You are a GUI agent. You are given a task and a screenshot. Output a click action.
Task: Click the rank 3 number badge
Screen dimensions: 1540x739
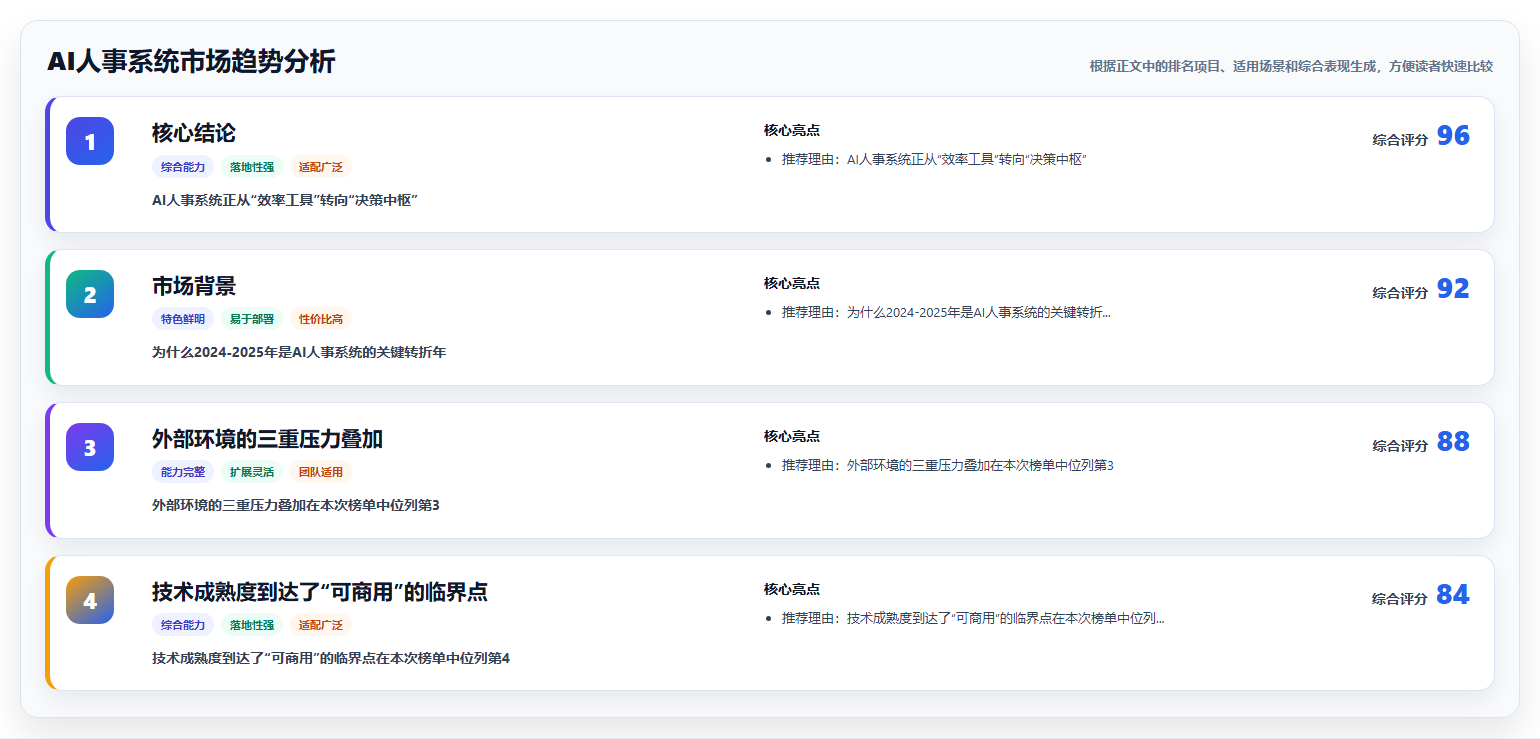tap(90, 447)
